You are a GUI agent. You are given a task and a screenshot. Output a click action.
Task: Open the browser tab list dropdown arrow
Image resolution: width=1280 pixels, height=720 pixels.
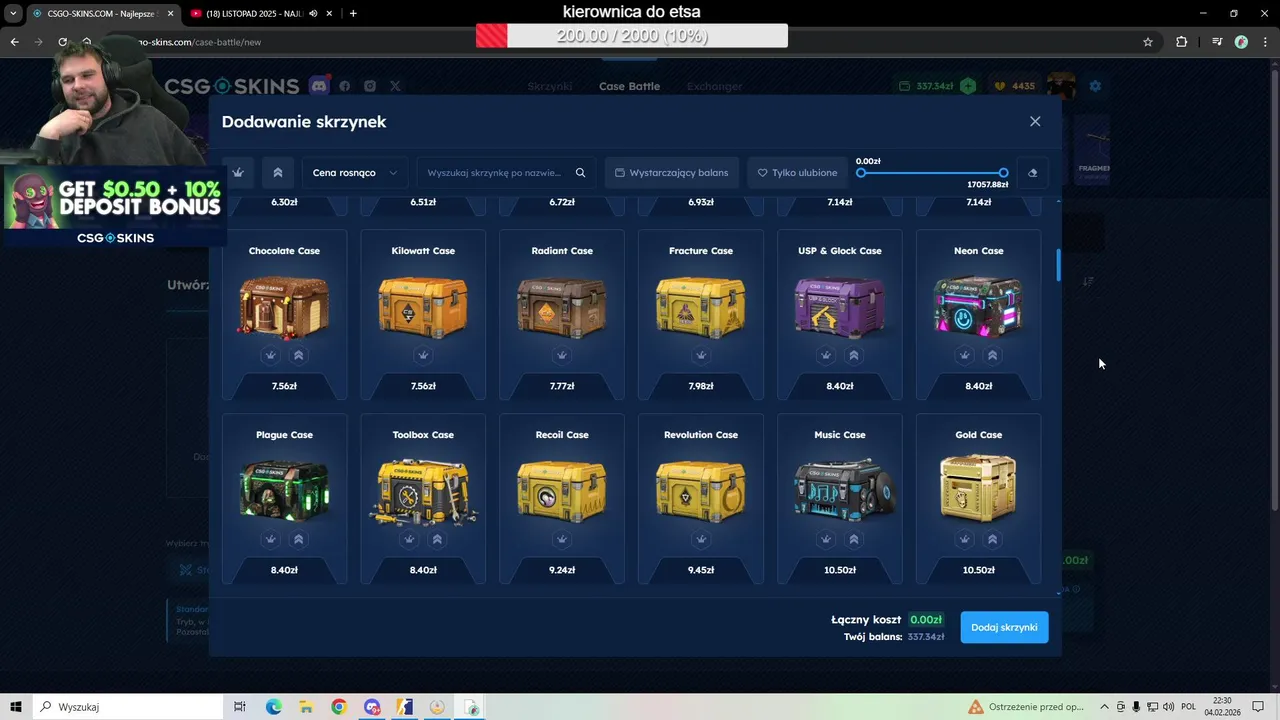(13, 14)
